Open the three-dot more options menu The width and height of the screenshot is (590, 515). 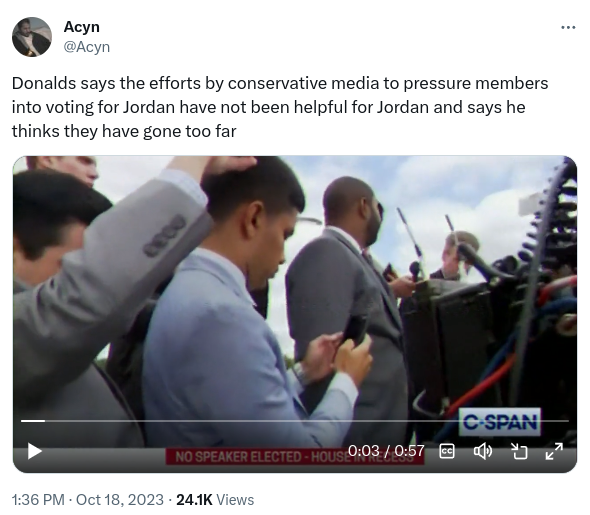[x=568, y=27]
